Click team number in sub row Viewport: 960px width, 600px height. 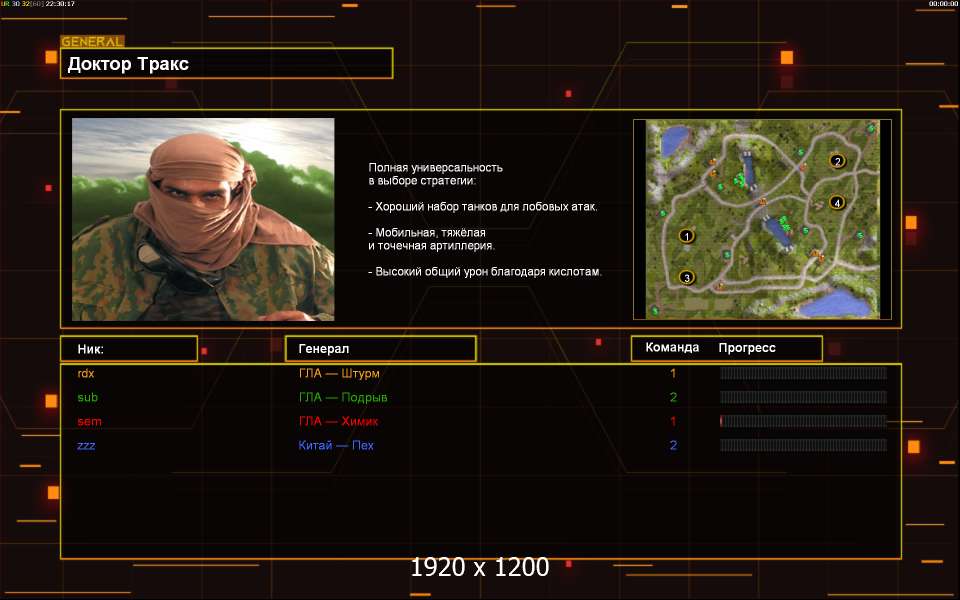[673, 397]
